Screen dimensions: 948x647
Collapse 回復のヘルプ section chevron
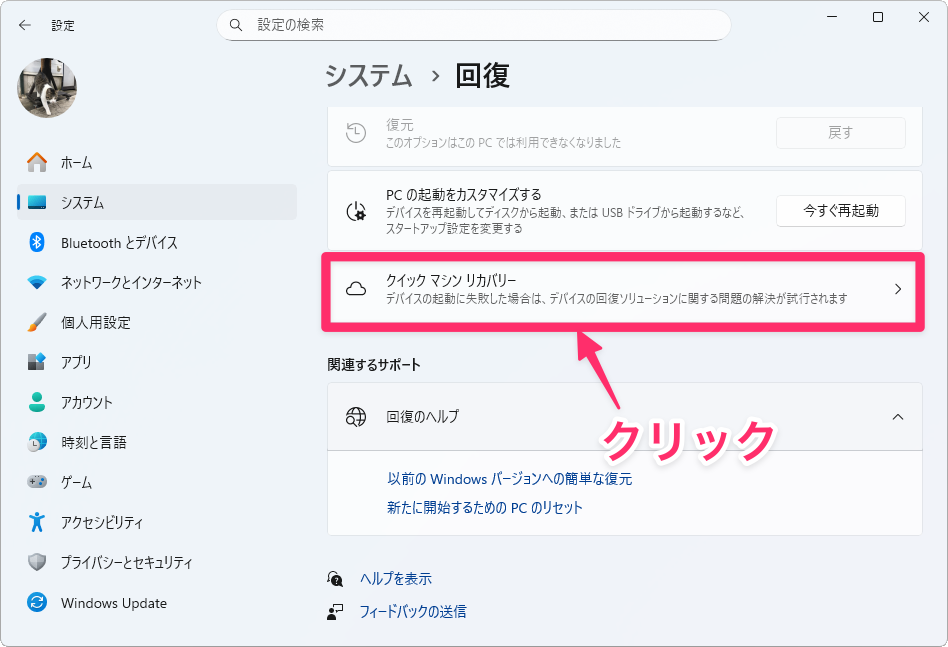(x=898, y=417)
